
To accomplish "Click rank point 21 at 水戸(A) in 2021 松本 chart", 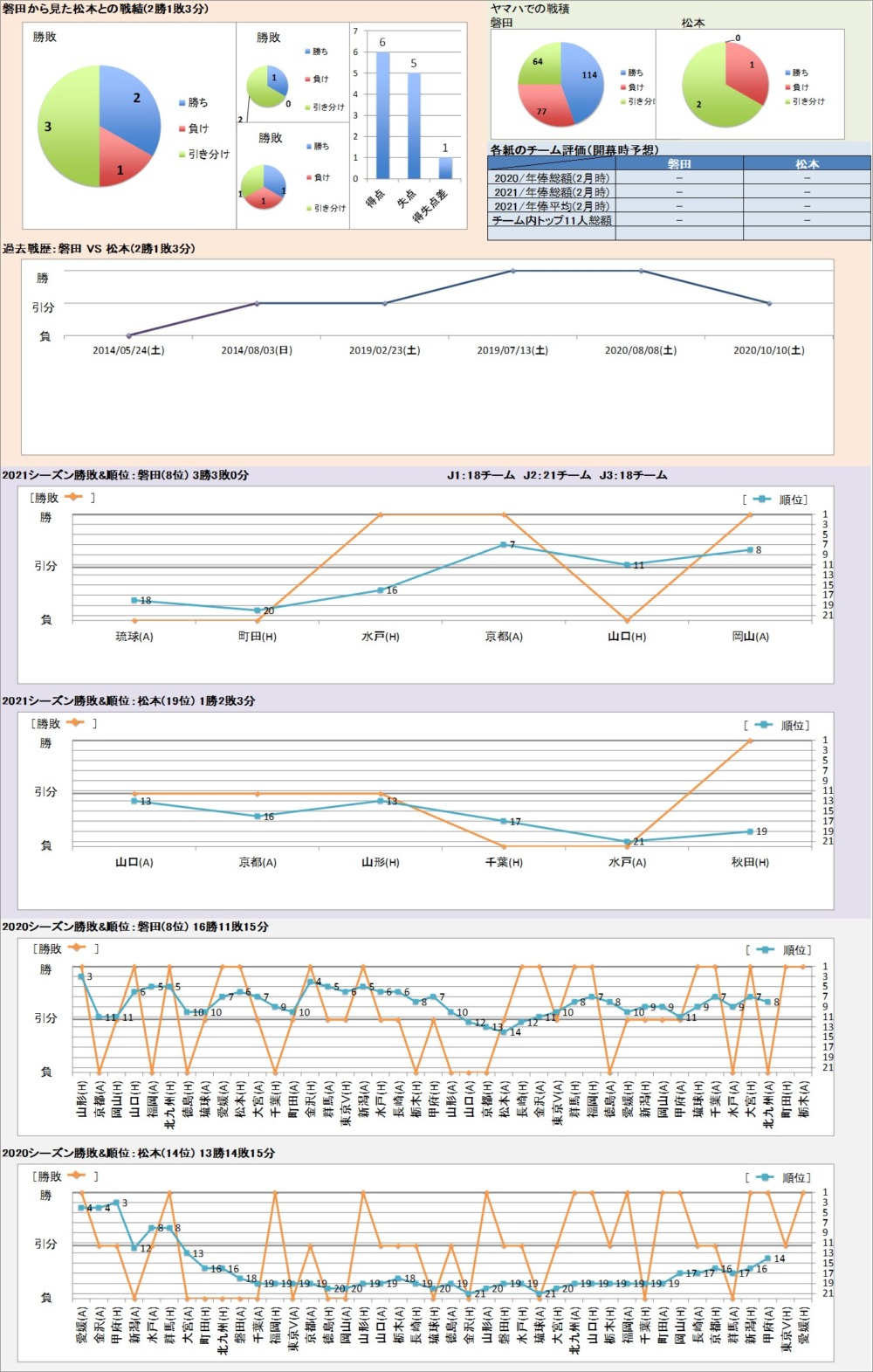I will 627,842.
